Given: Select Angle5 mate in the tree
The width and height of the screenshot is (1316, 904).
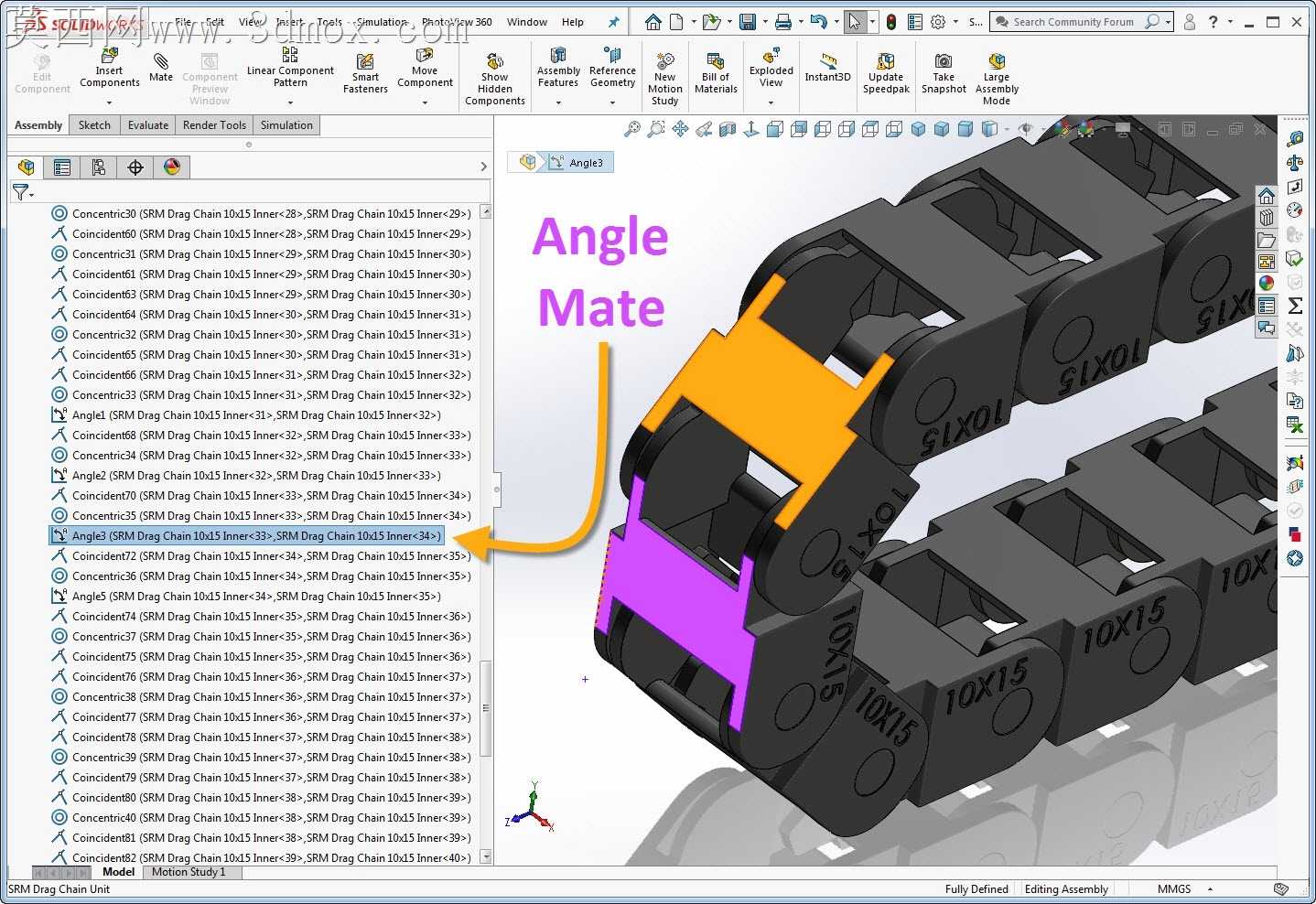Looking at the screenshot, I should click(247, 596).
